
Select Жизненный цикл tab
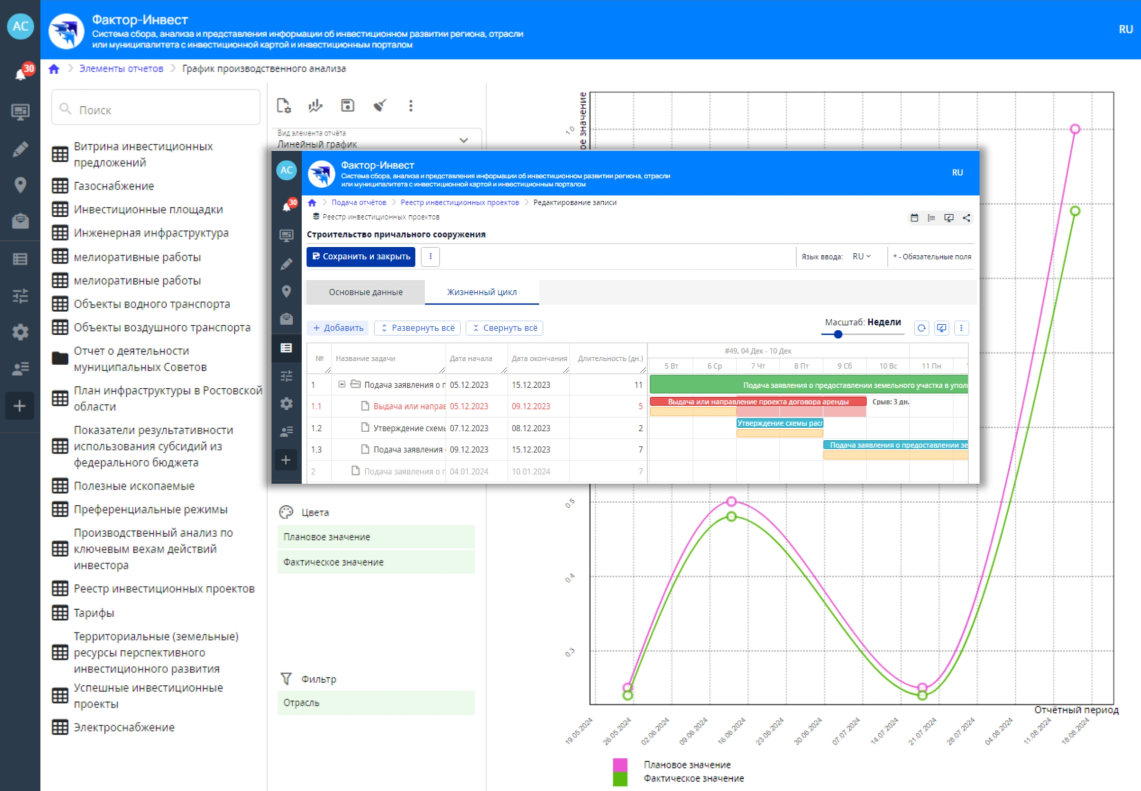482,292
